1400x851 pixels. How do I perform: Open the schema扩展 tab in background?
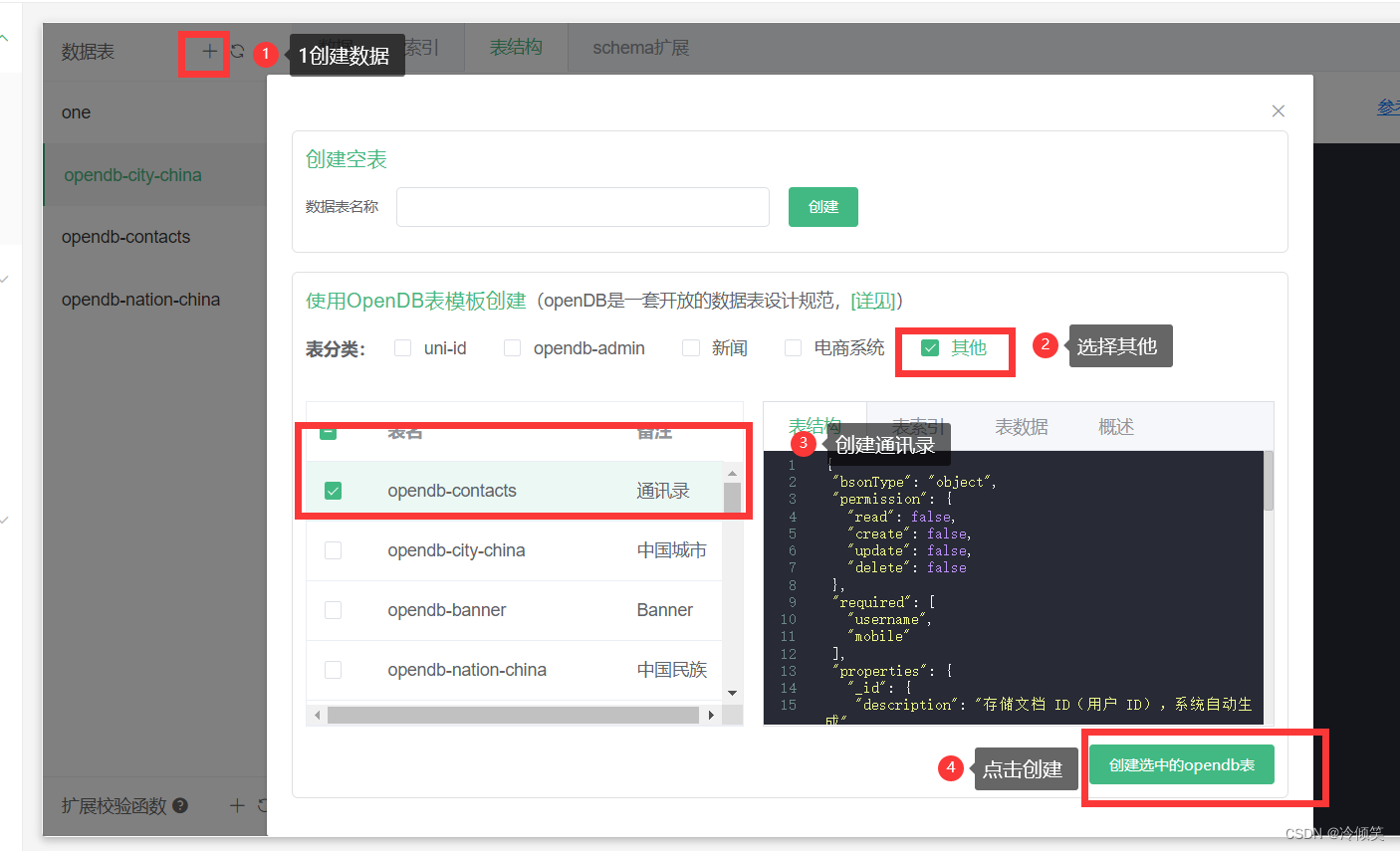click(640, 48)
